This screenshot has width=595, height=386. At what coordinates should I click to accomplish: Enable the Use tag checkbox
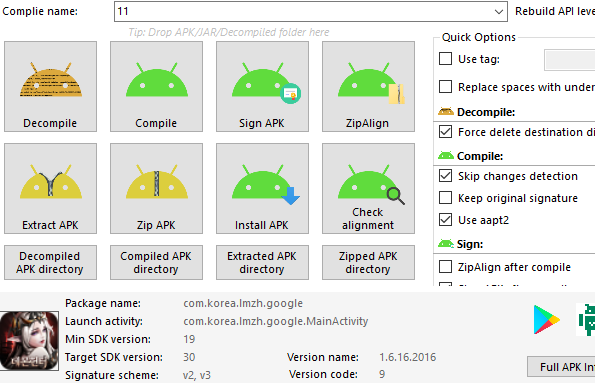pyautogui.click(x=445, y=59)
